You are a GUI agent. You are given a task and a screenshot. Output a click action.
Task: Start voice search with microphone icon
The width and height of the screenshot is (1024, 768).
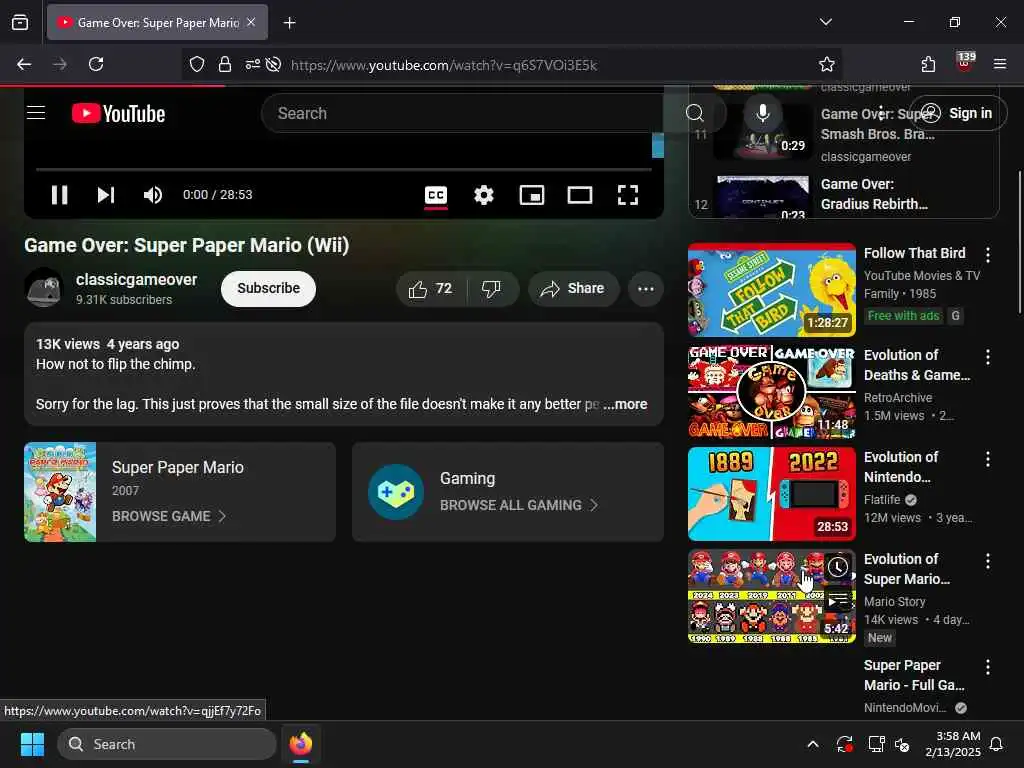(762, 113)
